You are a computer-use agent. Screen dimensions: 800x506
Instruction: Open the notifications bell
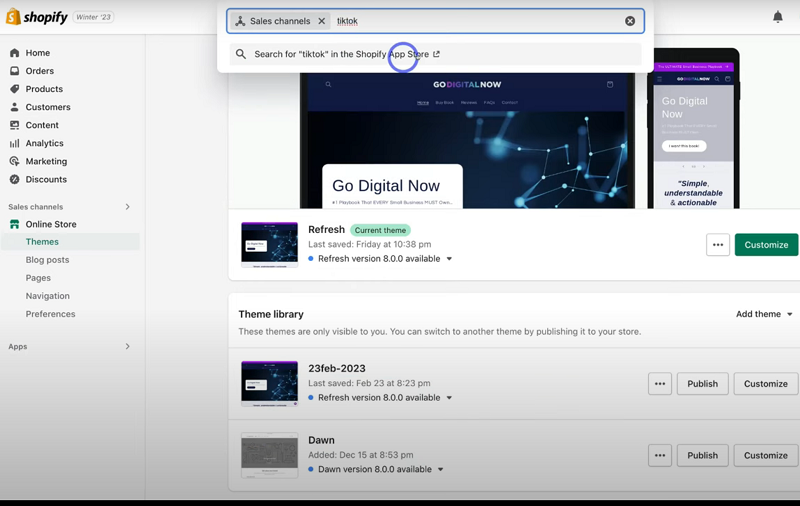(778, 17)
